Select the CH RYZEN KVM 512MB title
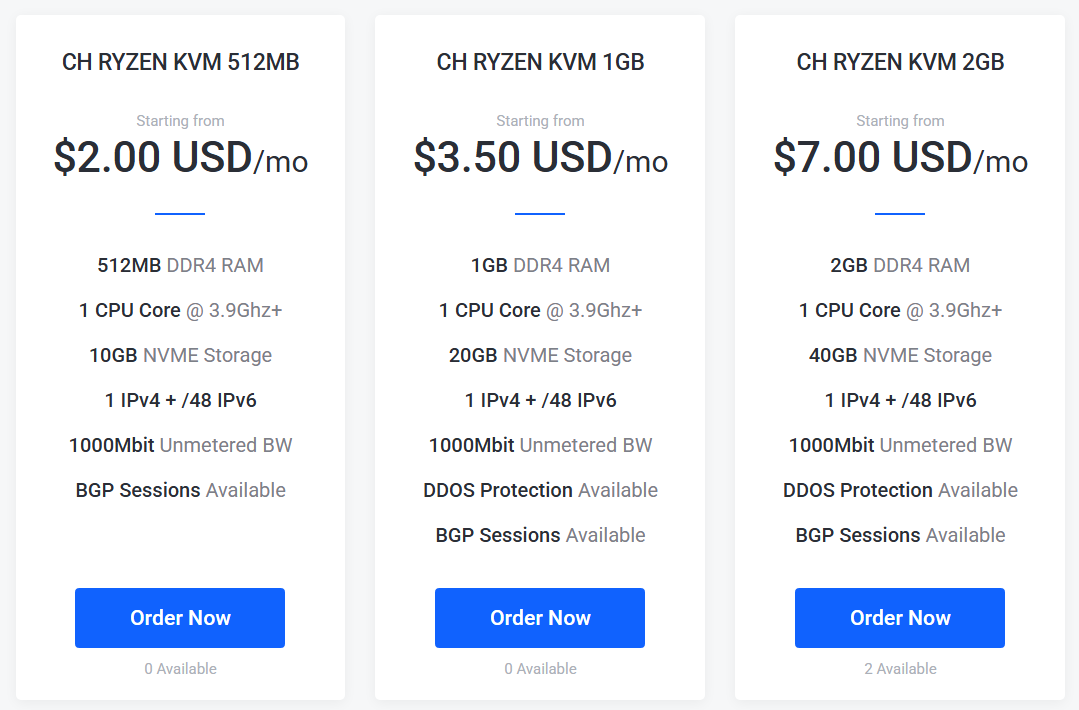1079x710 pixels. (180, 62)
